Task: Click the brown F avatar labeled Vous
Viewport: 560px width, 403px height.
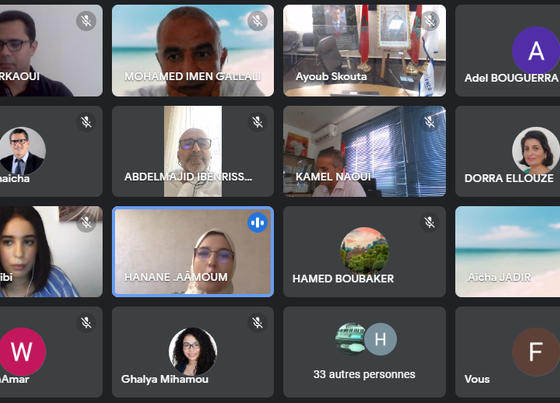Action: 536,352
